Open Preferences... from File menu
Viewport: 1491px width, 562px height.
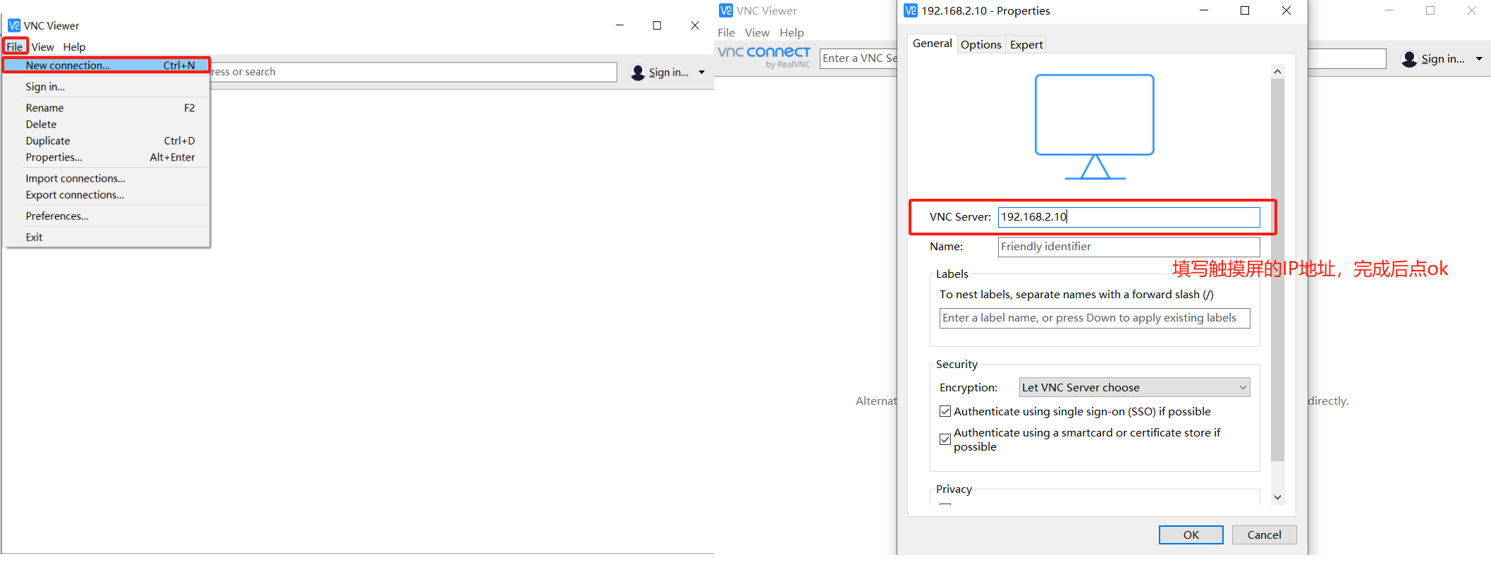(106, 216)
